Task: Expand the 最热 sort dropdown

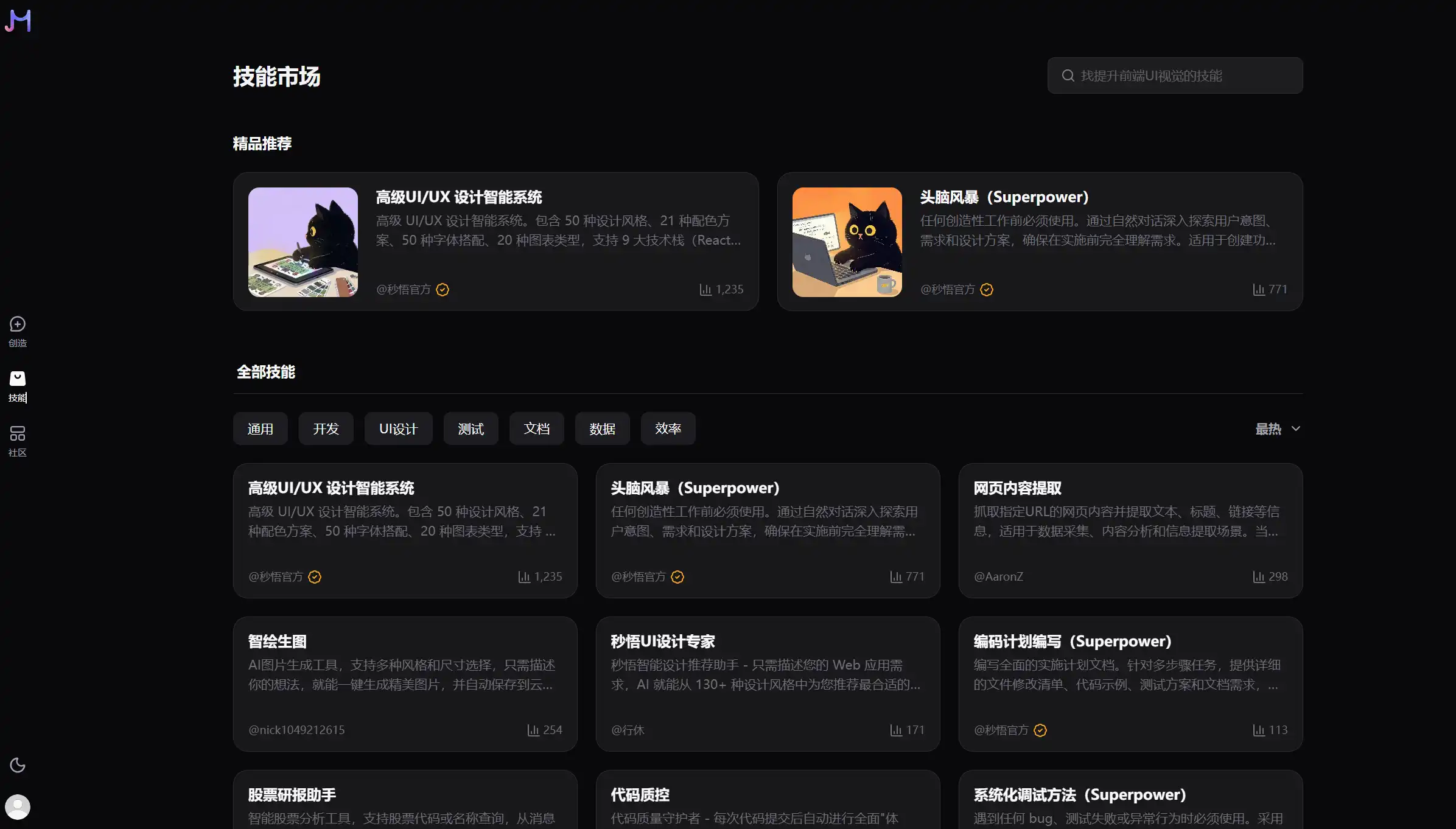Action: click(x=1269, y=429)
